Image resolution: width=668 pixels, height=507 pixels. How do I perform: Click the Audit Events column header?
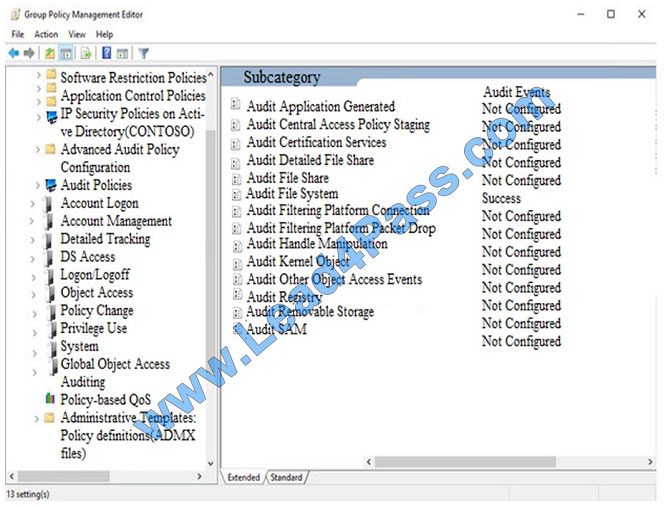coord(516,92)
